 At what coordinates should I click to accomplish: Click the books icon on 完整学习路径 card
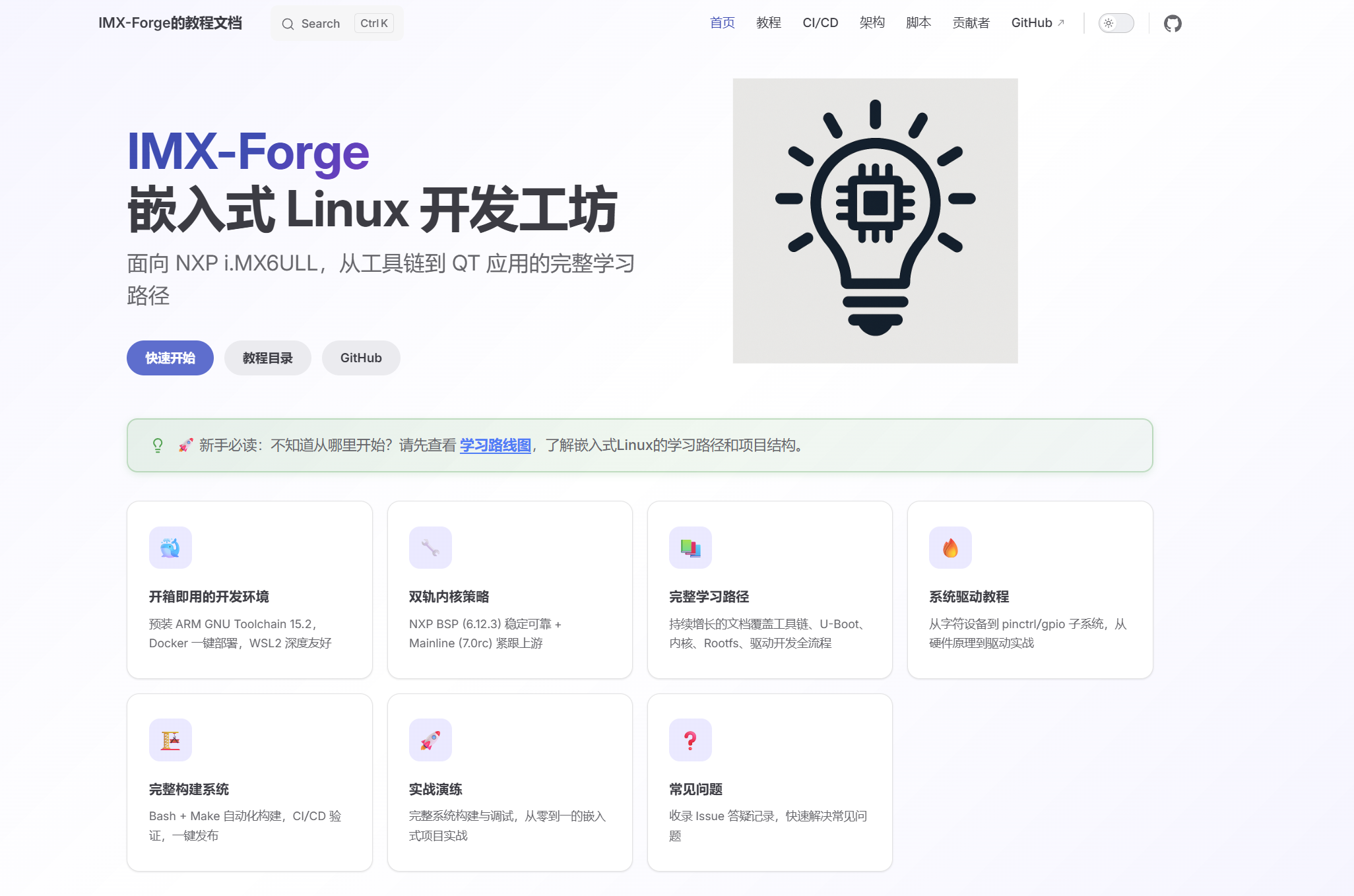(x=690, y=548)
